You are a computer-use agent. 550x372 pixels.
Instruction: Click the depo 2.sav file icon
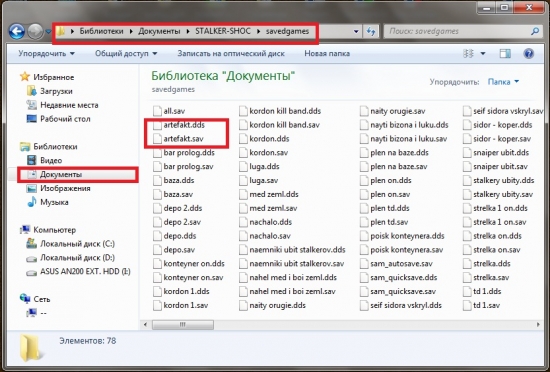tap(157, 222)
